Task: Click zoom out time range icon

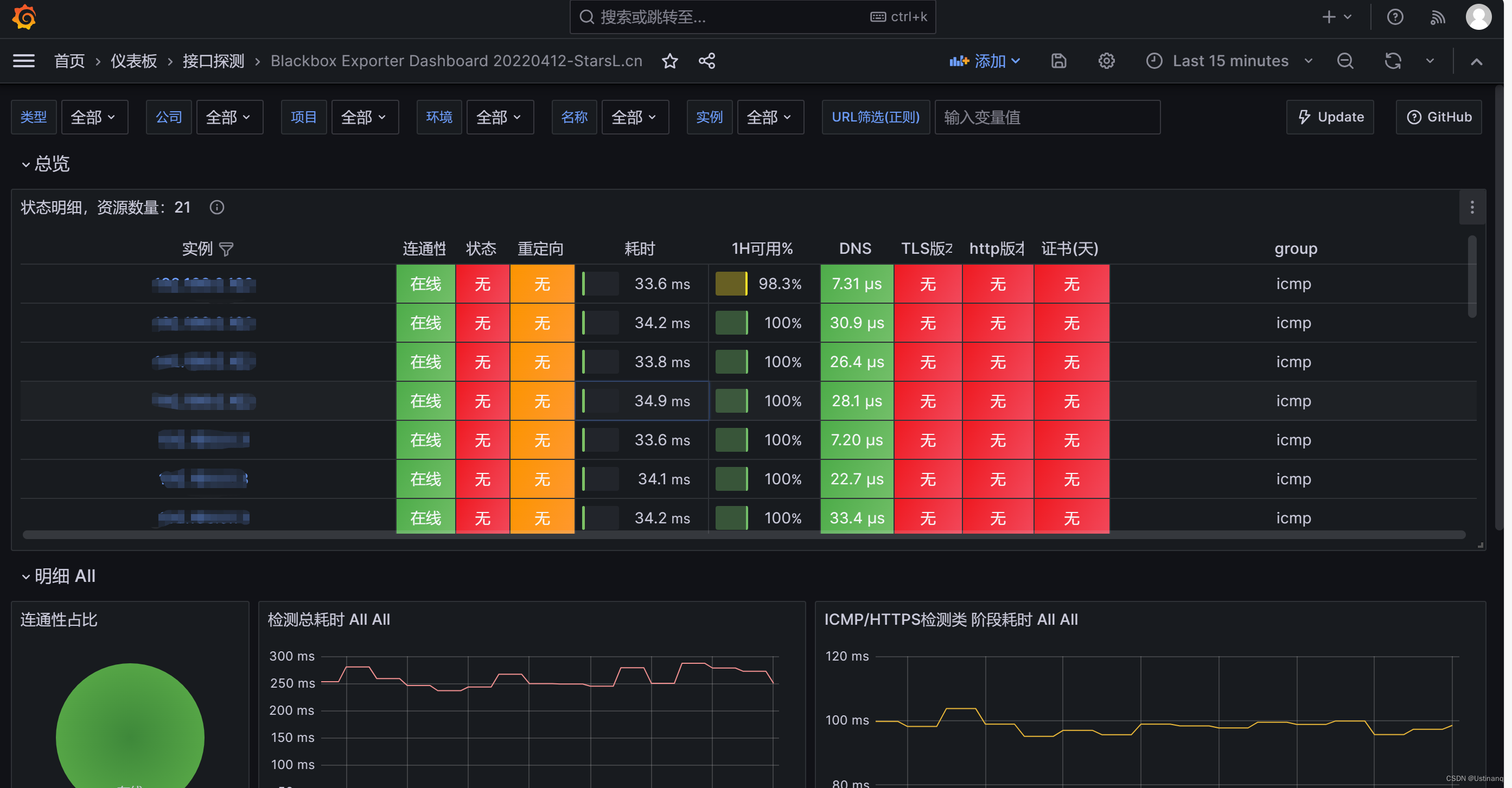Action: (1345, 61)
